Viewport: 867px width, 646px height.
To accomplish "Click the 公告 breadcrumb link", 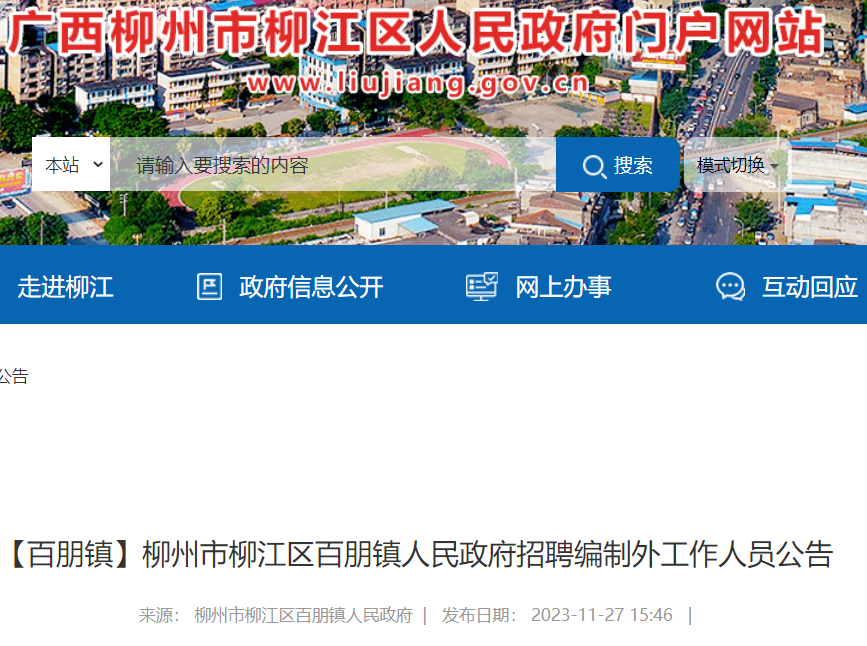I will click(x=13, y=377).
